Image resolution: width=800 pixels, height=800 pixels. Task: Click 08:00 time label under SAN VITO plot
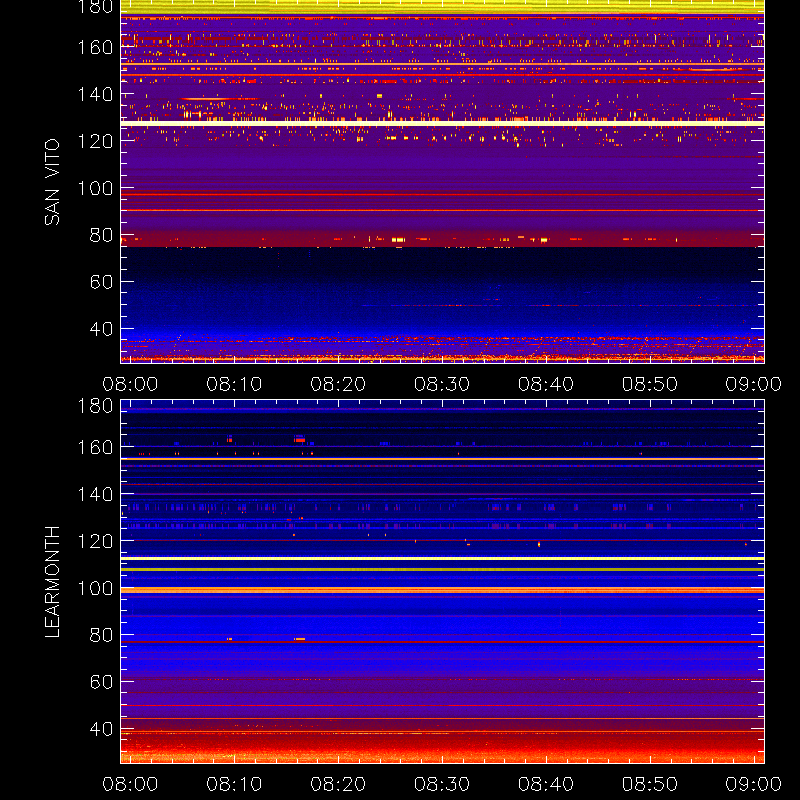[130, 384]
